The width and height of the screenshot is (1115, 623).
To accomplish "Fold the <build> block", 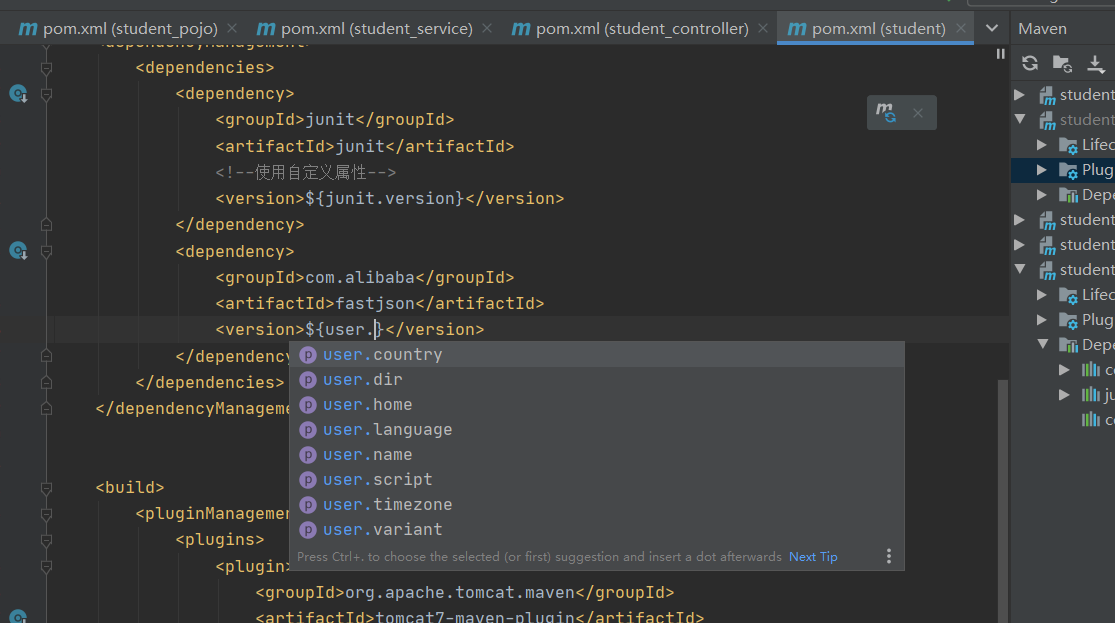I will click(x=46, y=488).
